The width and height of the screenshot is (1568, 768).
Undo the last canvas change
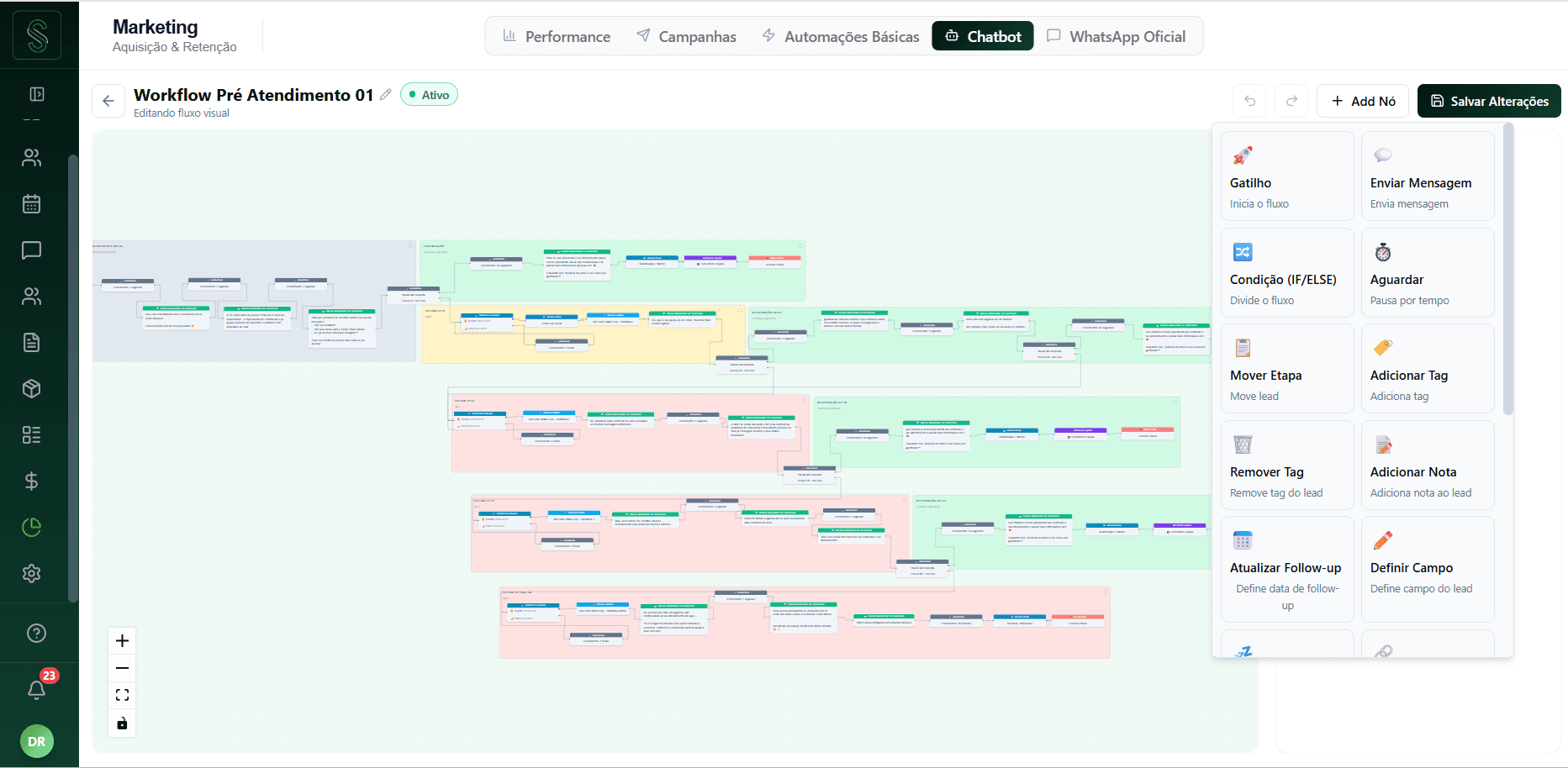pos(1249,101)
